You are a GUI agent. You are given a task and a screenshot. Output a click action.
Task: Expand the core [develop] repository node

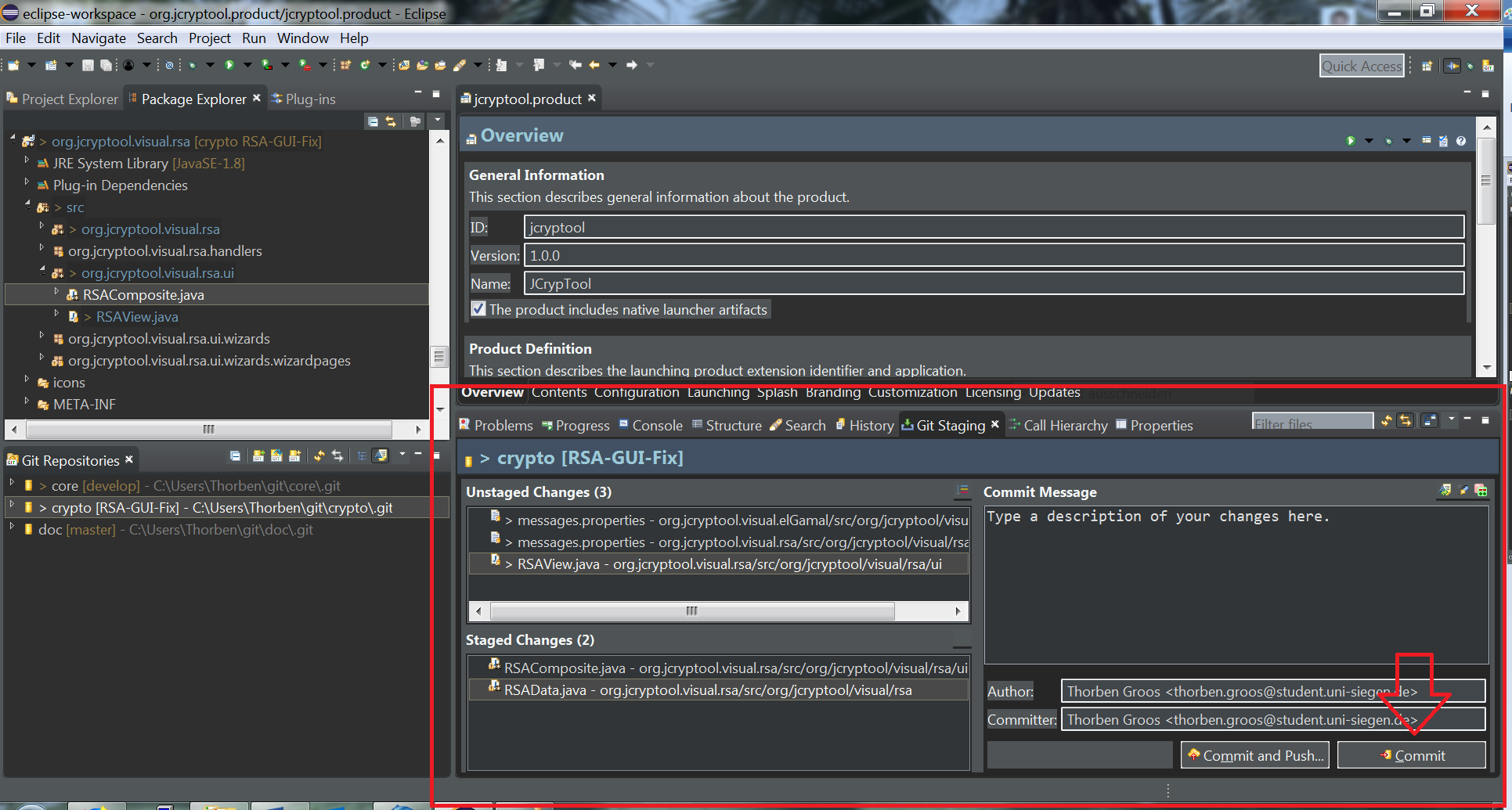point(11,486)
